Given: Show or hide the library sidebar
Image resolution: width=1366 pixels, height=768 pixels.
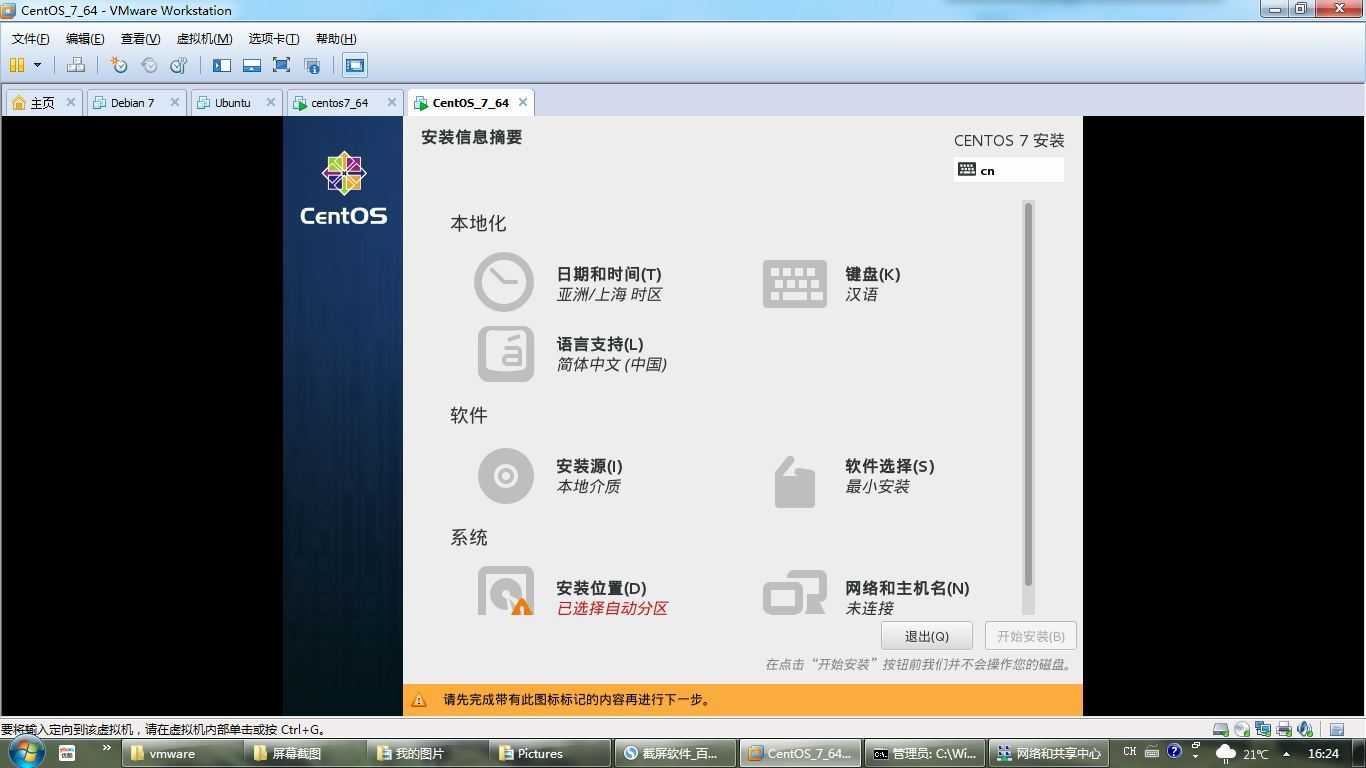Looking at the screenshot, I should point(222,65).
